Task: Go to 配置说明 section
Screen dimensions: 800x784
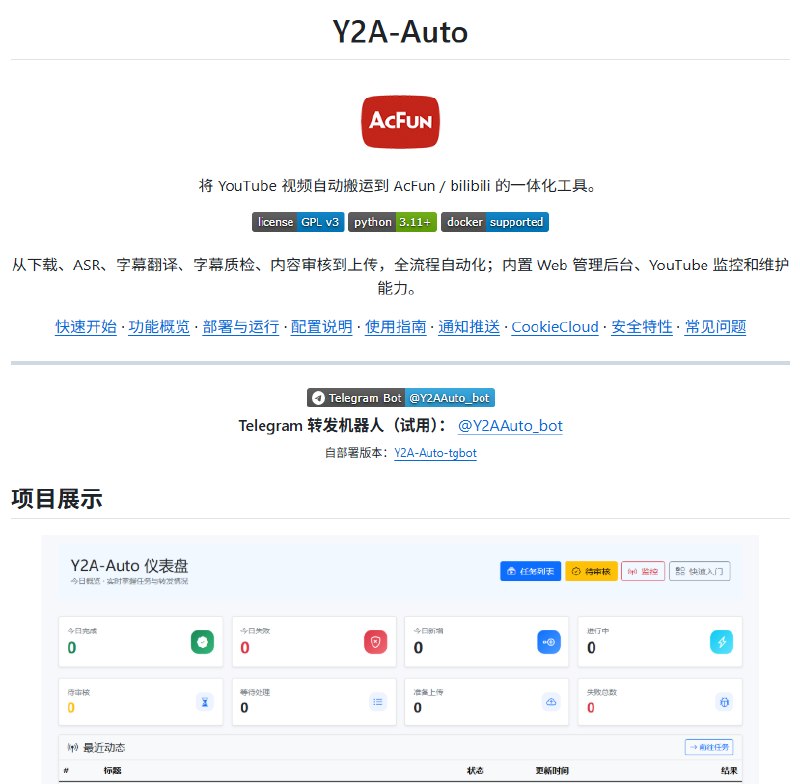Action: click(x=321, y=326)
